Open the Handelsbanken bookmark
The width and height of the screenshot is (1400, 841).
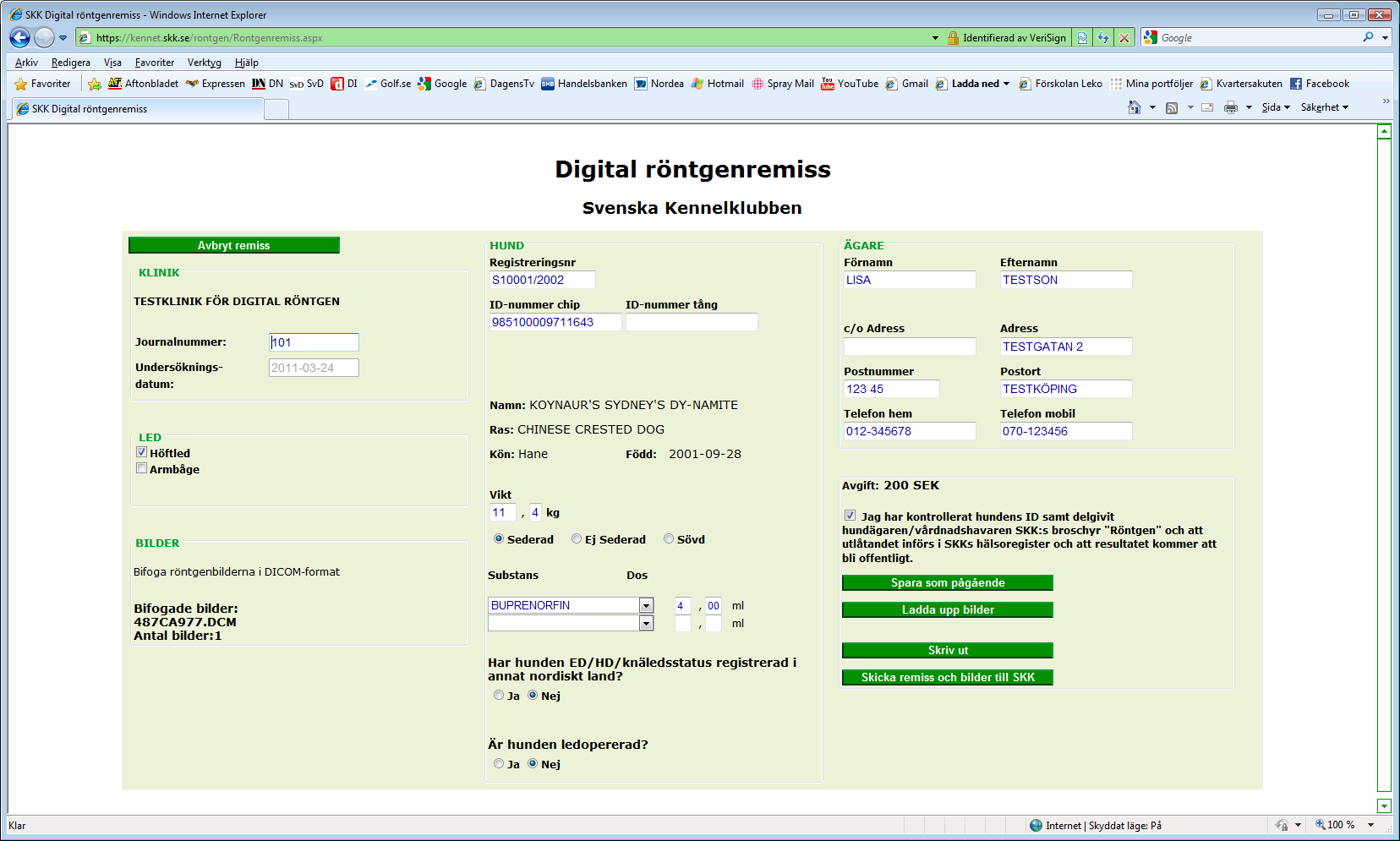tap(584, 84)
